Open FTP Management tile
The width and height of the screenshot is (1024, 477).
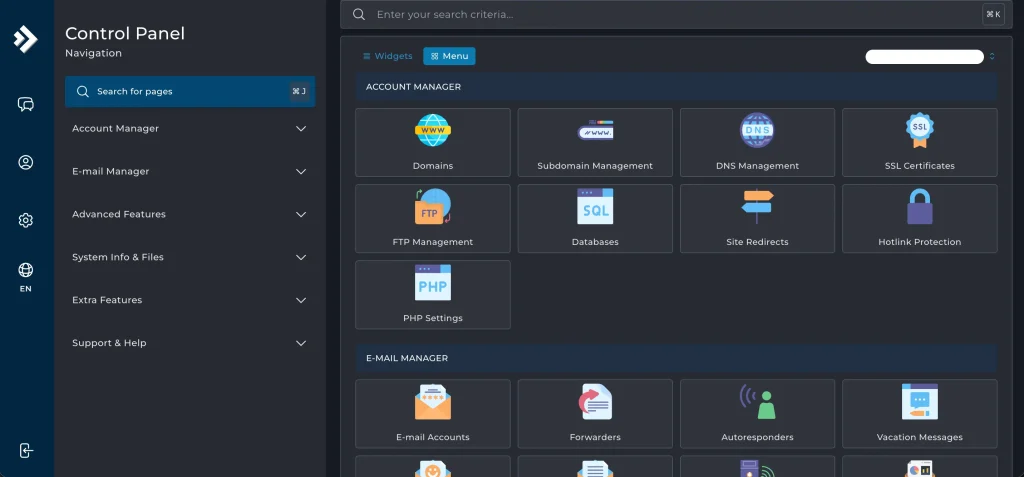click(x=432, y=218)
